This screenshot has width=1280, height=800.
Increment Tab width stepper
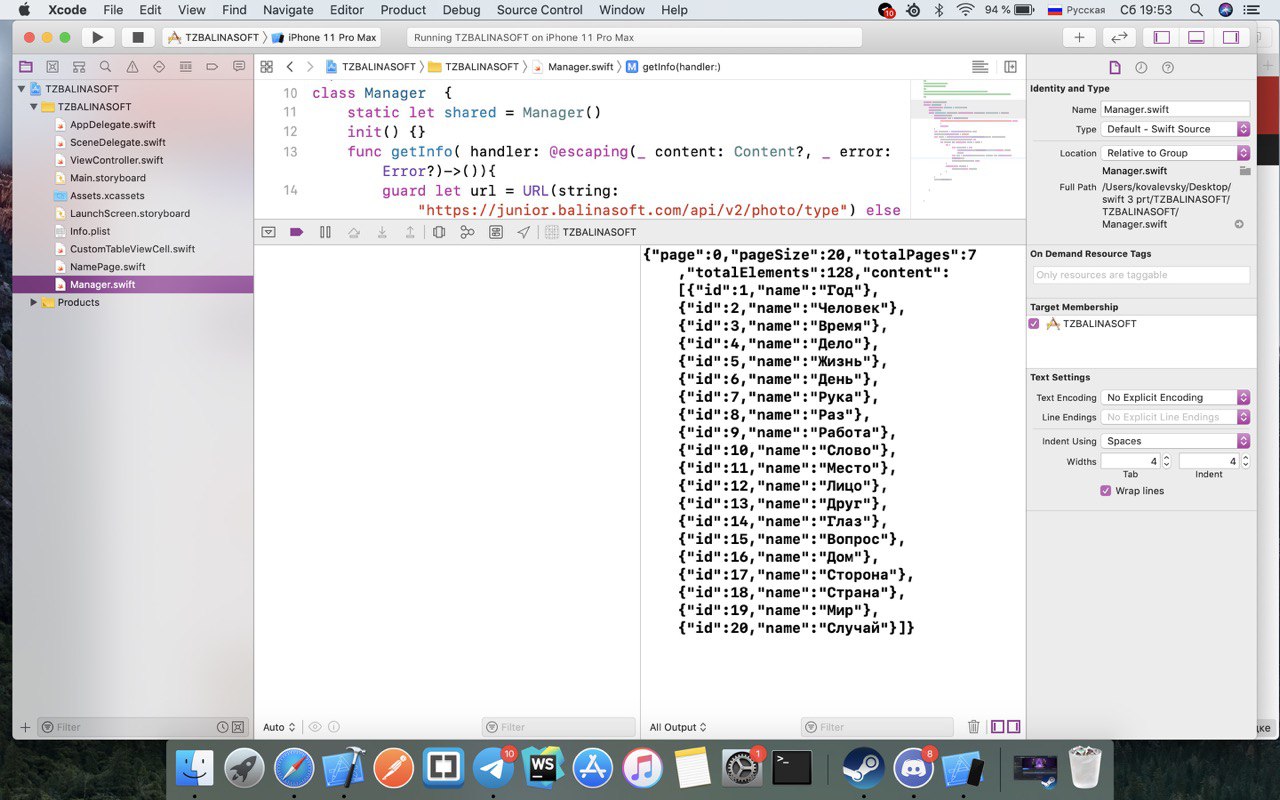(1166, 458)
